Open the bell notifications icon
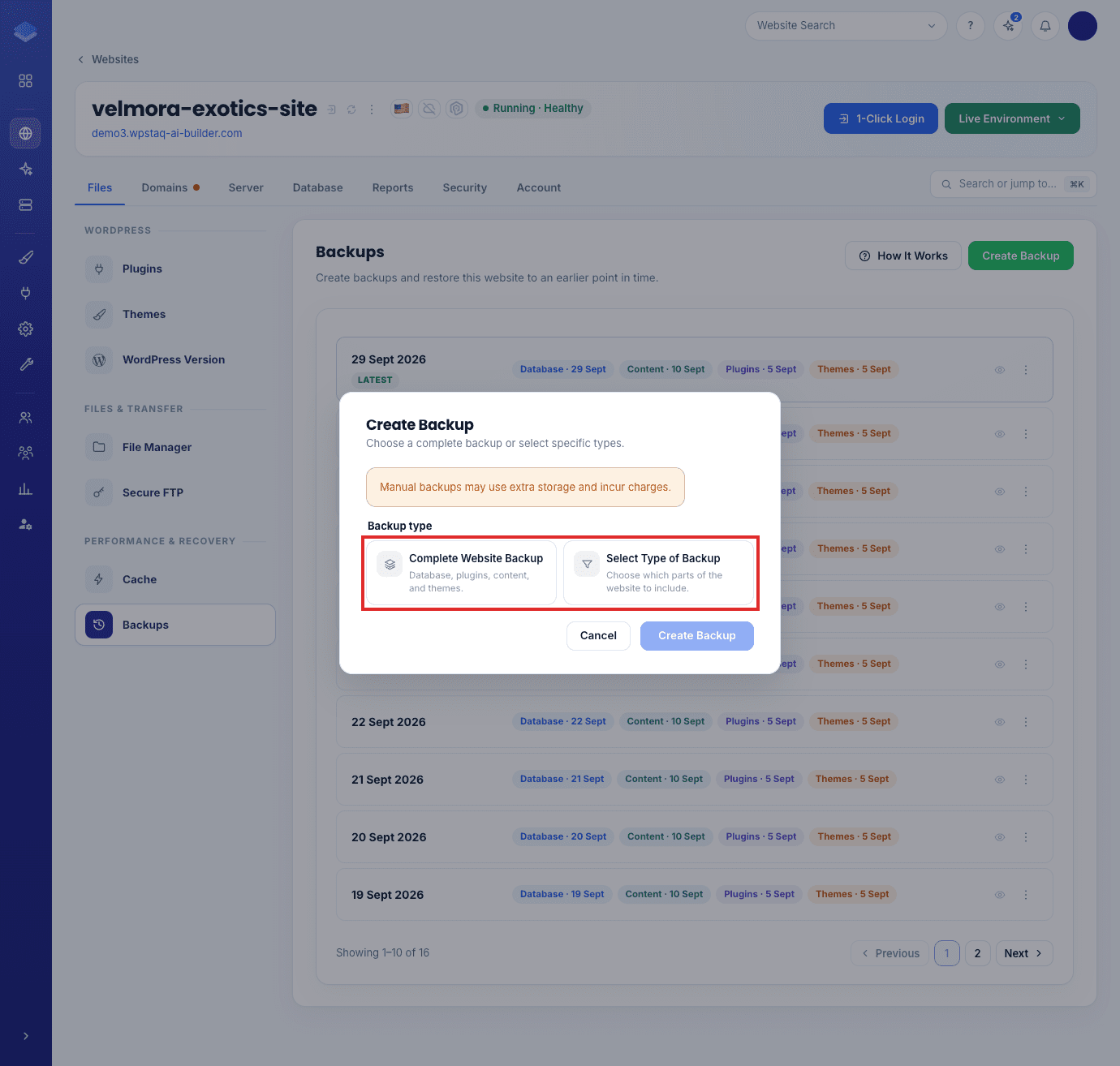 click(1045, 26)
